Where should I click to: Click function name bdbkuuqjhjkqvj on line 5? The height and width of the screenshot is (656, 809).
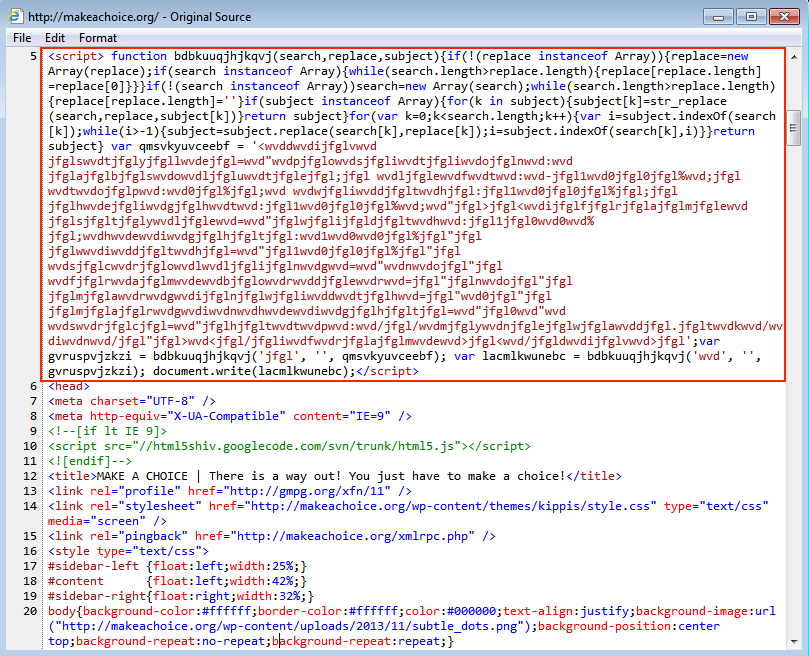click(223, 56)
